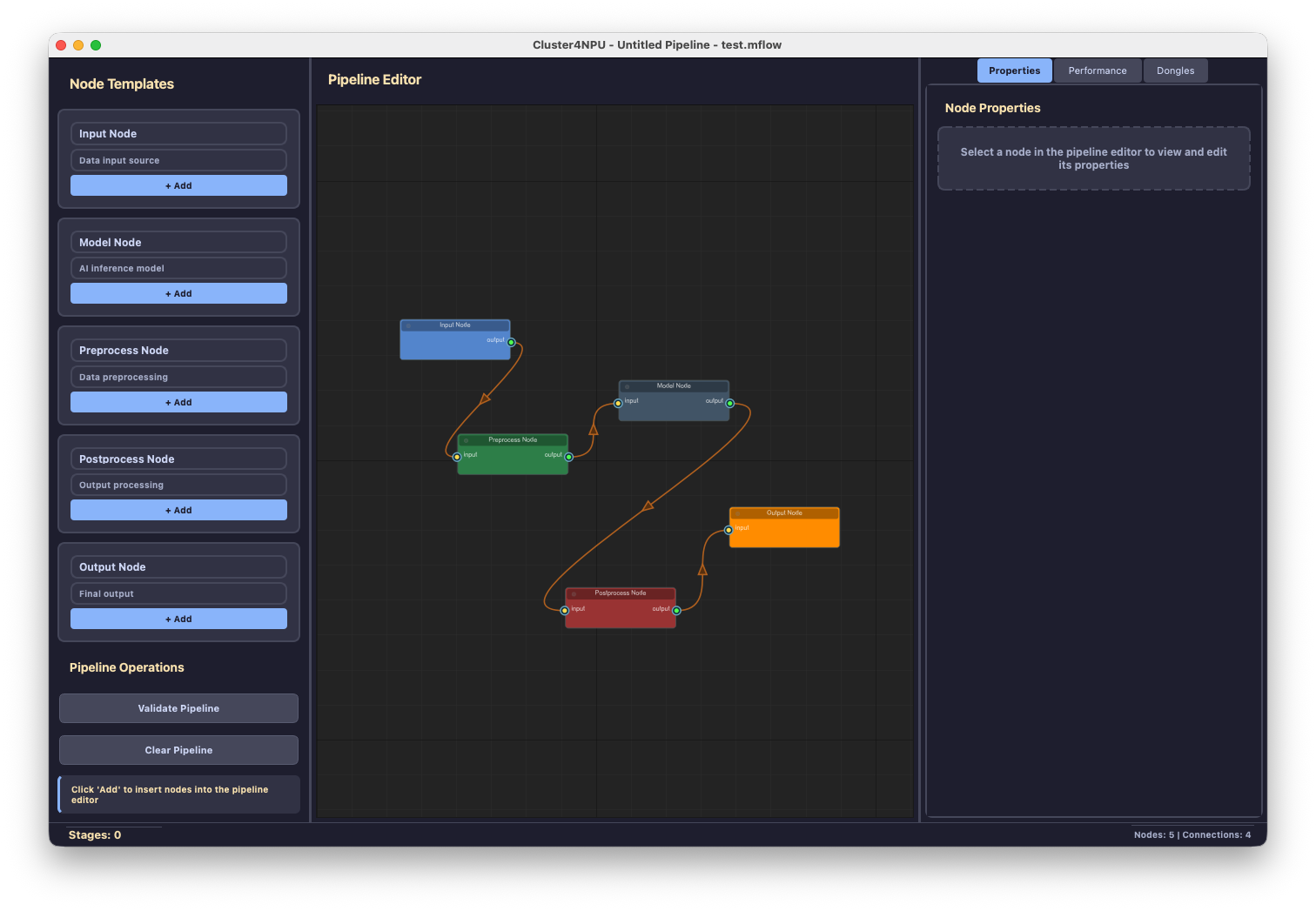Click the Postprocess Node's input port
The image size is (1316, 911).
[565, 611]
